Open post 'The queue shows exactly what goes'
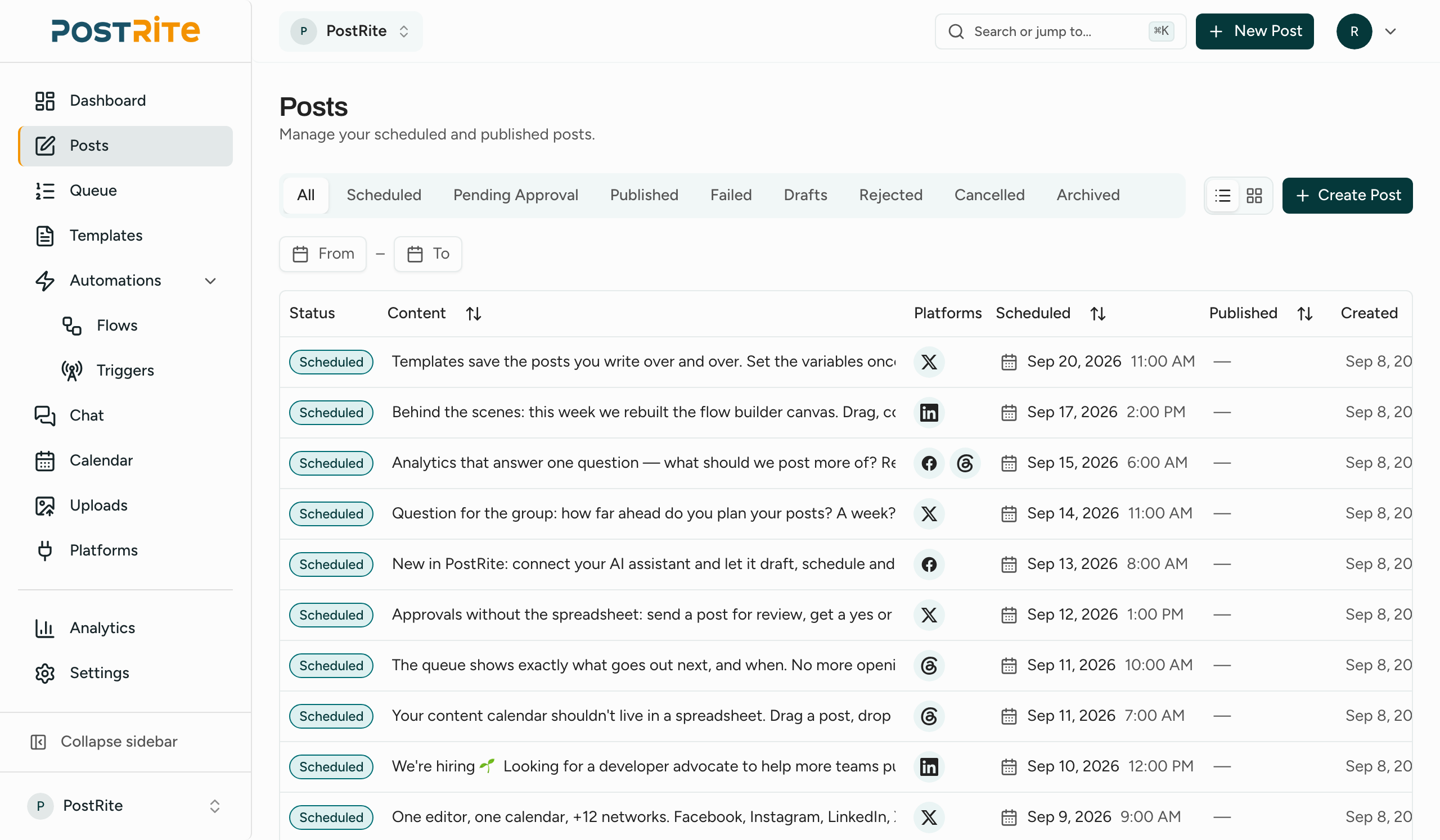Image resolution: width=1440 pixels, height=840 pixels. pos(643,665)
